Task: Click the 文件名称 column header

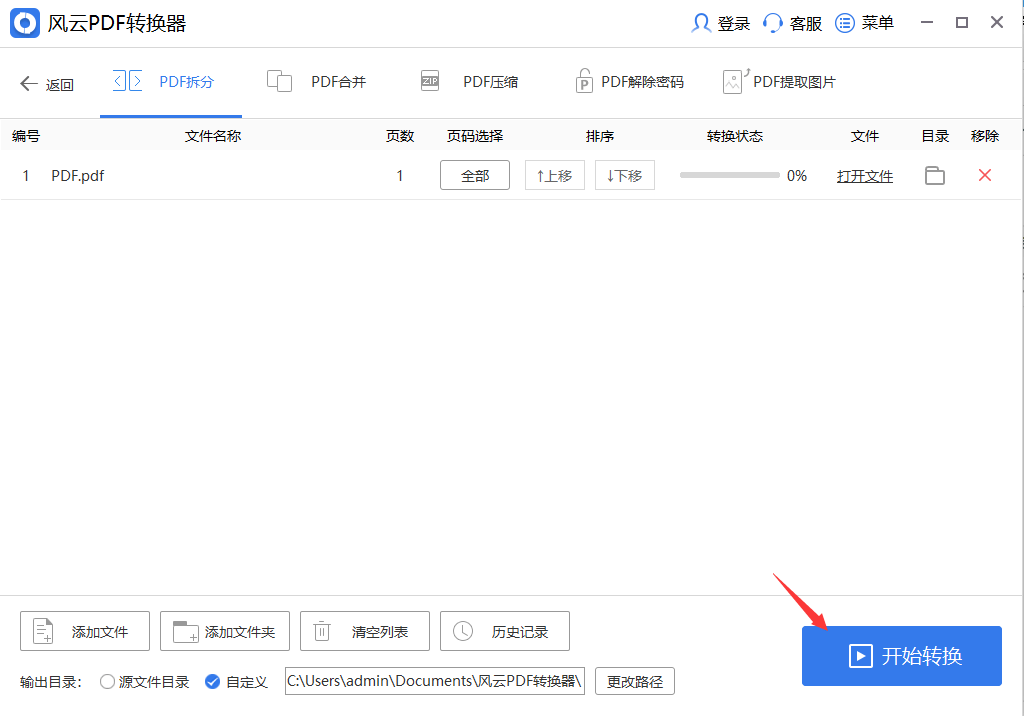Action: tap(213, 136)
